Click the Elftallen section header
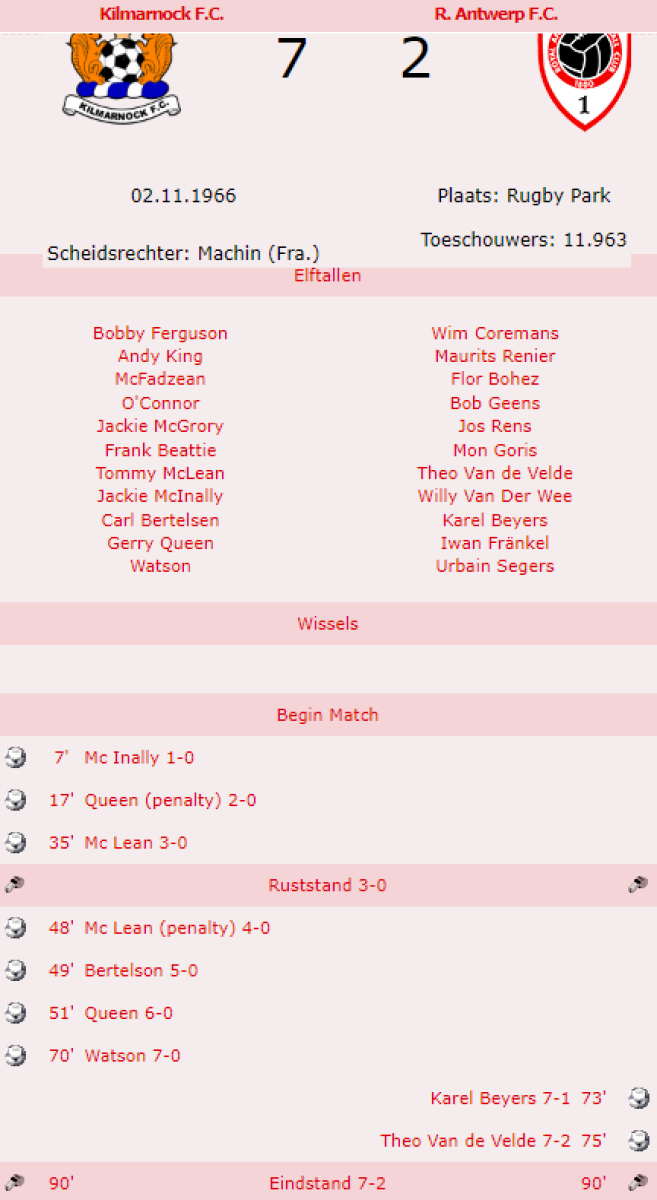This screenshot has width=657, height=1200. (328, 275)
